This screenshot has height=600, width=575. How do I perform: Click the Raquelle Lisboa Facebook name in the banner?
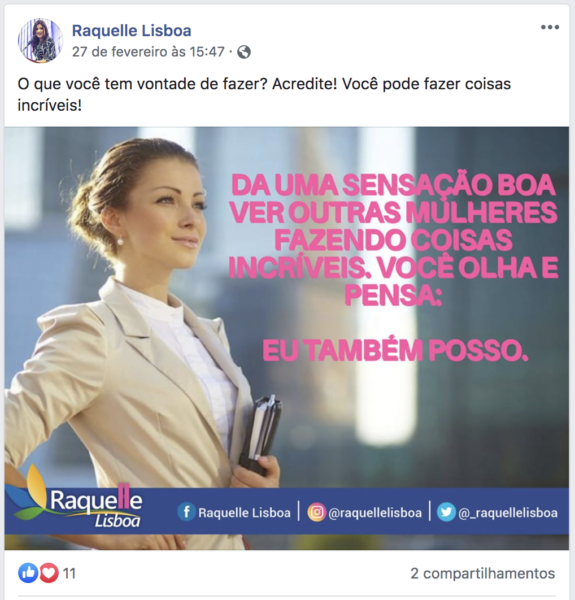tap(244, 512)
